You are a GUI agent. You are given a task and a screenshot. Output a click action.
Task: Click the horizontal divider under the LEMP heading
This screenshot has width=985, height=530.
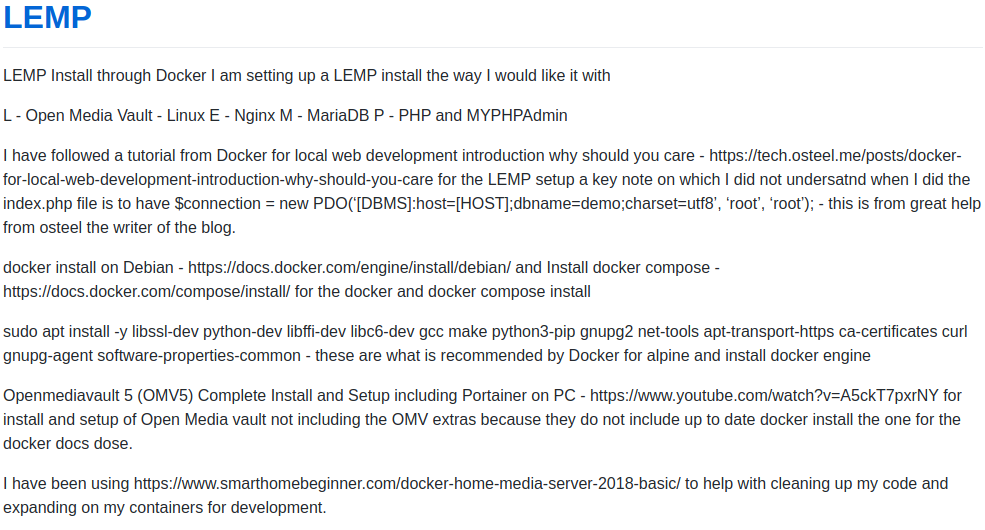[x=492, y=47]
